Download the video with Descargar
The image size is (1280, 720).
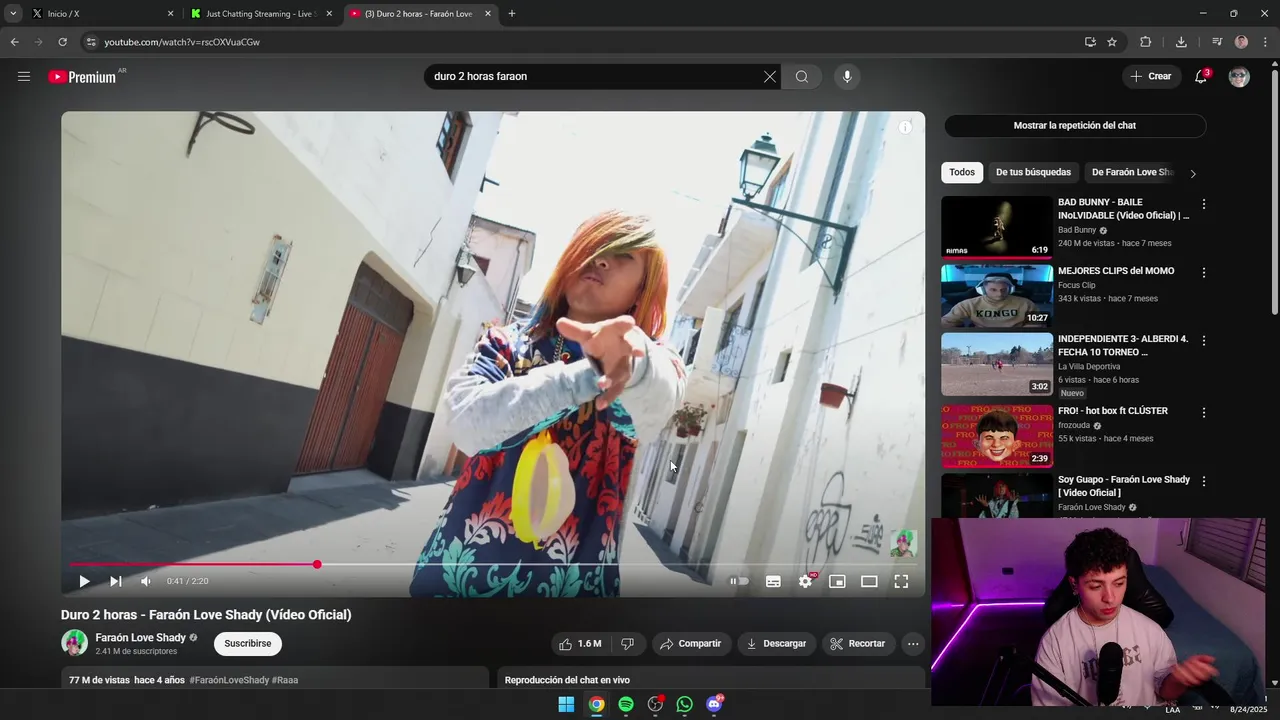click(x=776, y=644)
